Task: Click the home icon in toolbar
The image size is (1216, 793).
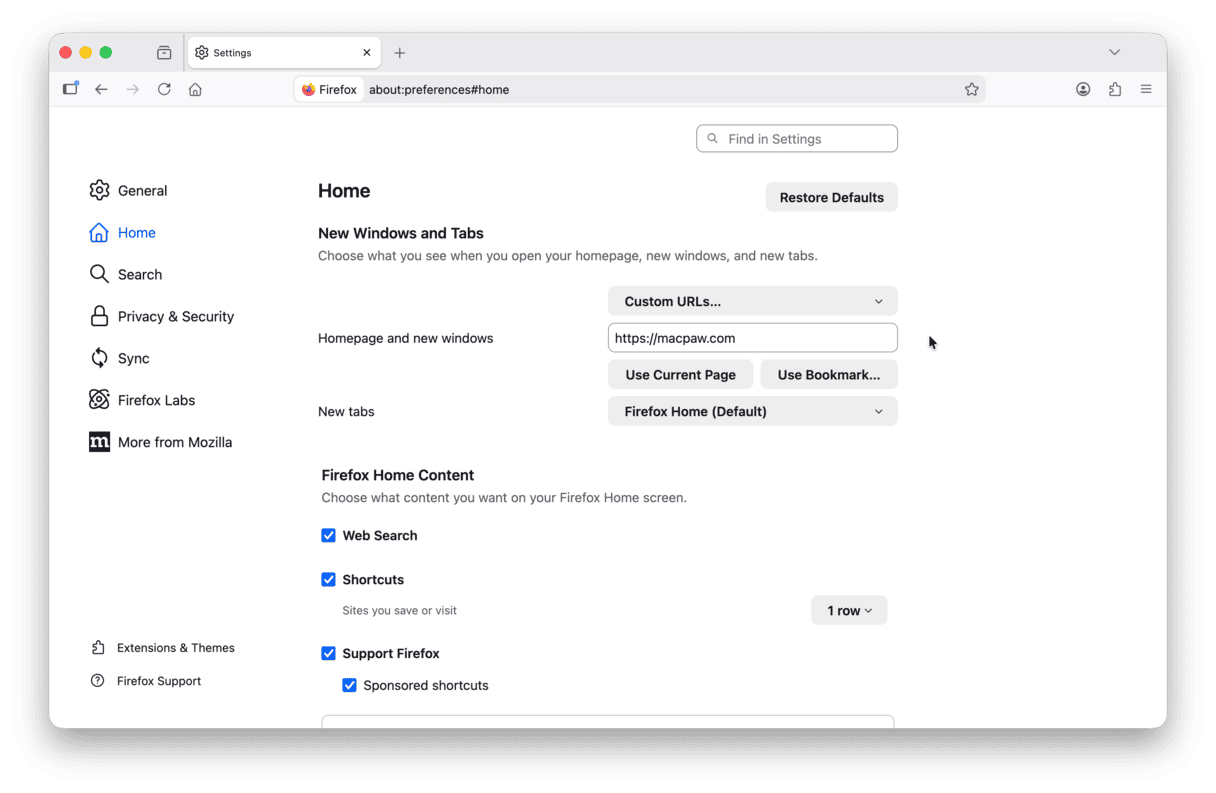Action: point(195,89)
